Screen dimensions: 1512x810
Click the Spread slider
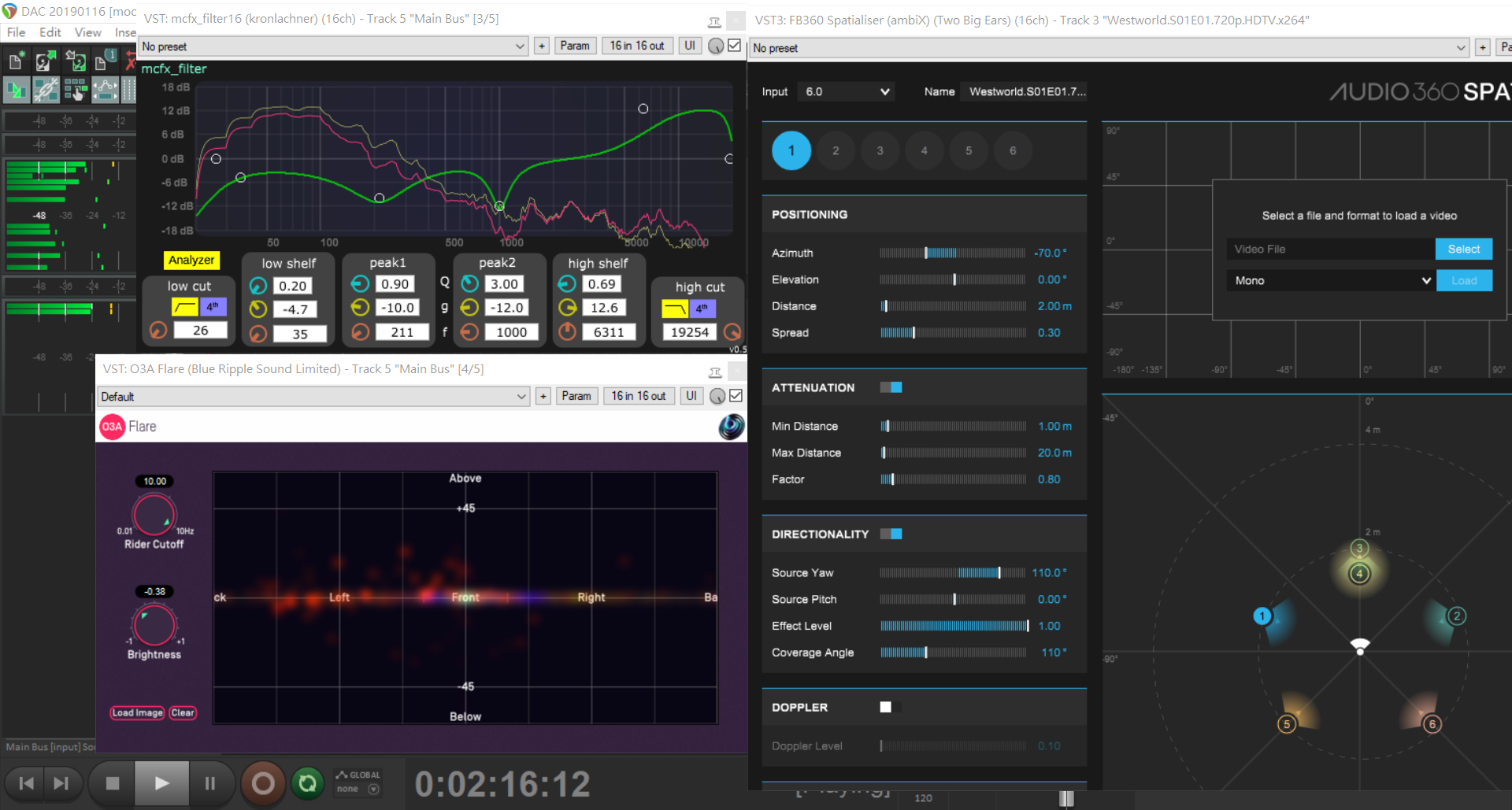coord(953,333)
